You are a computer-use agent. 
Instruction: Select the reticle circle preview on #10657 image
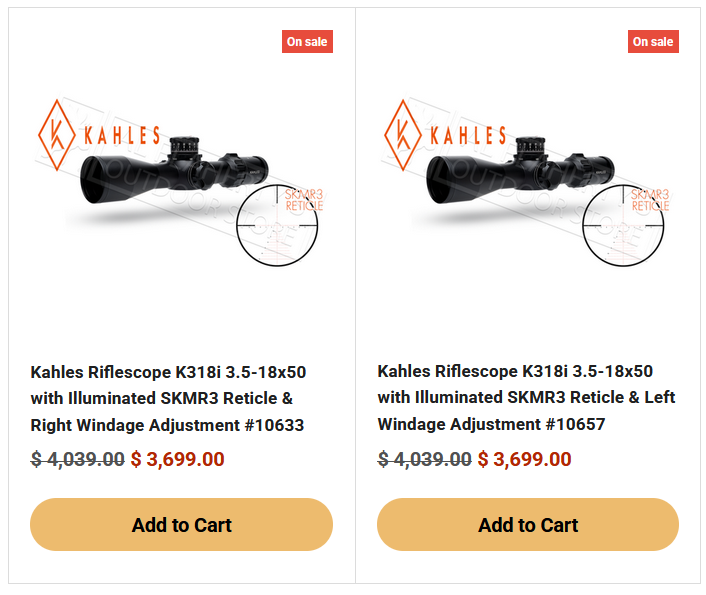click(x=623, y=225)
